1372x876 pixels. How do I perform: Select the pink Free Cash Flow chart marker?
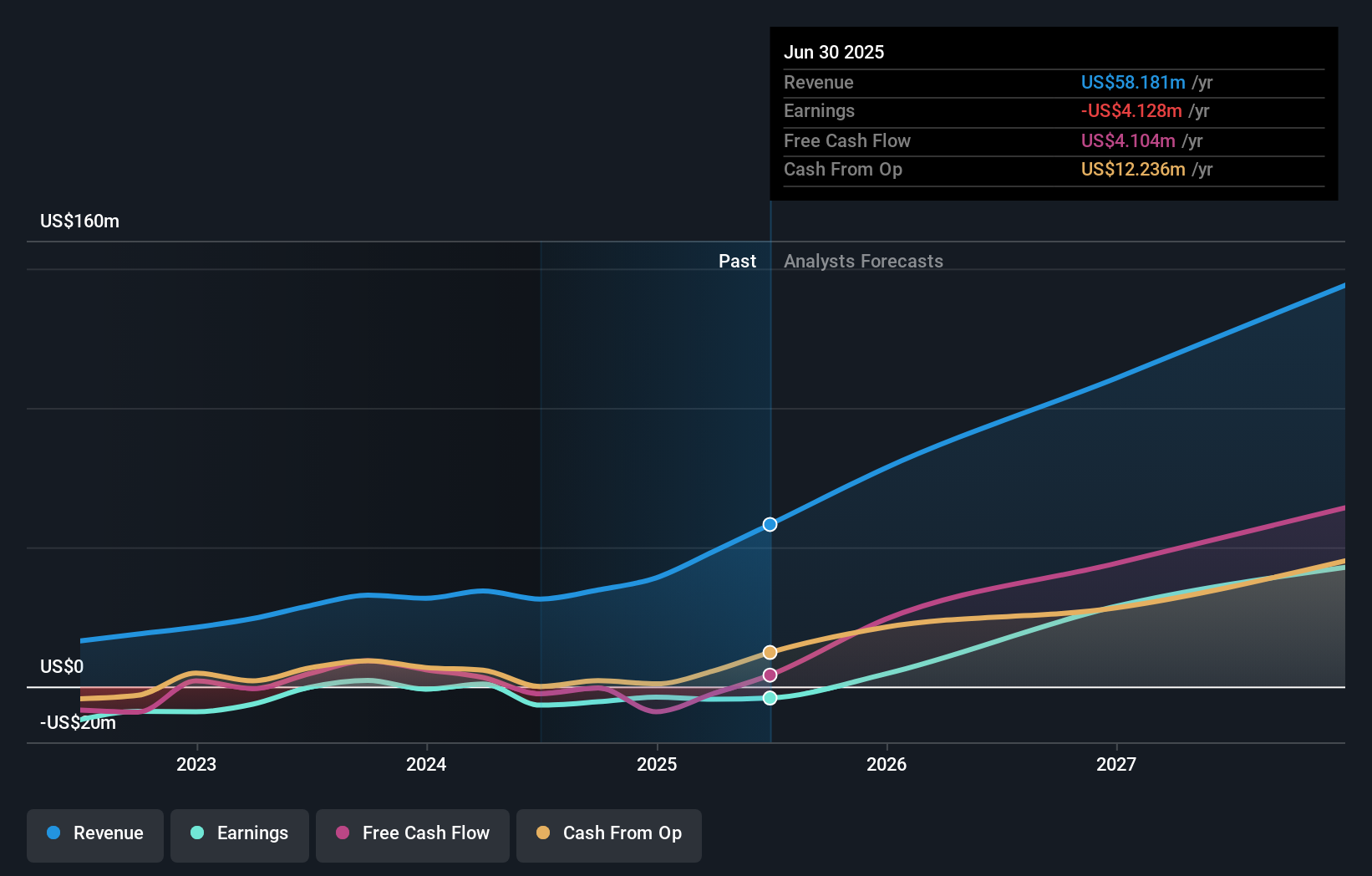coord(769,675)
